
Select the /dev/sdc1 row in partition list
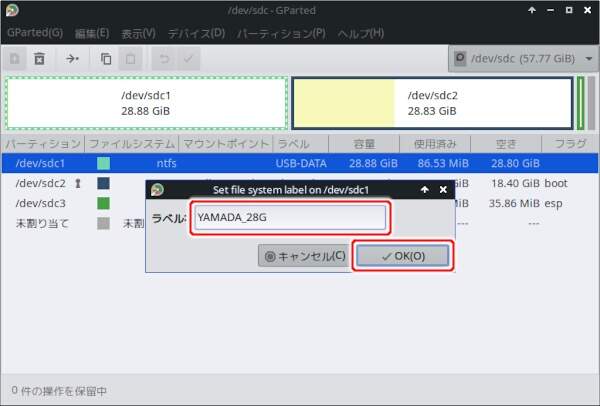tap(300, 163)
